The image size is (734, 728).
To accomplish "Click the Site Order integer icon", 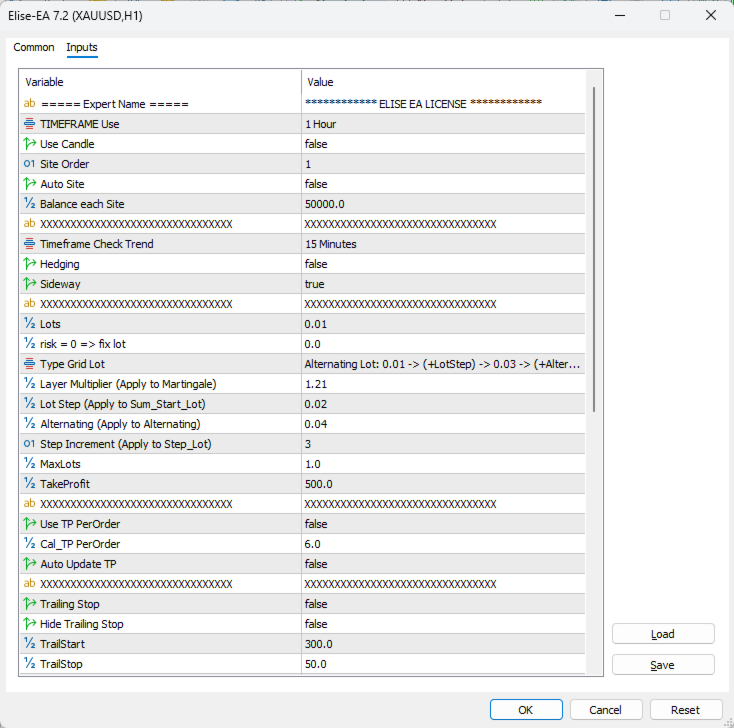I will 29,164.
